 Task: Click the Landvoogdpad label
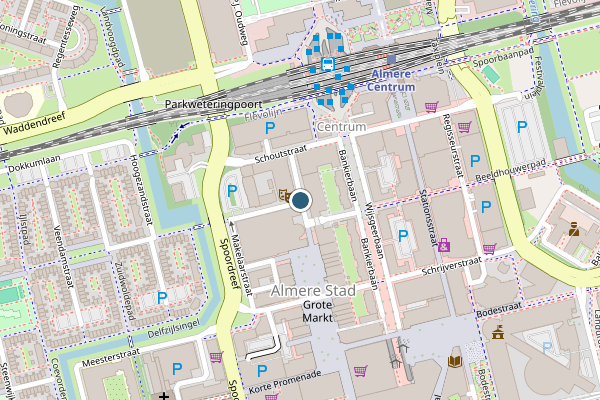(112, 37)
